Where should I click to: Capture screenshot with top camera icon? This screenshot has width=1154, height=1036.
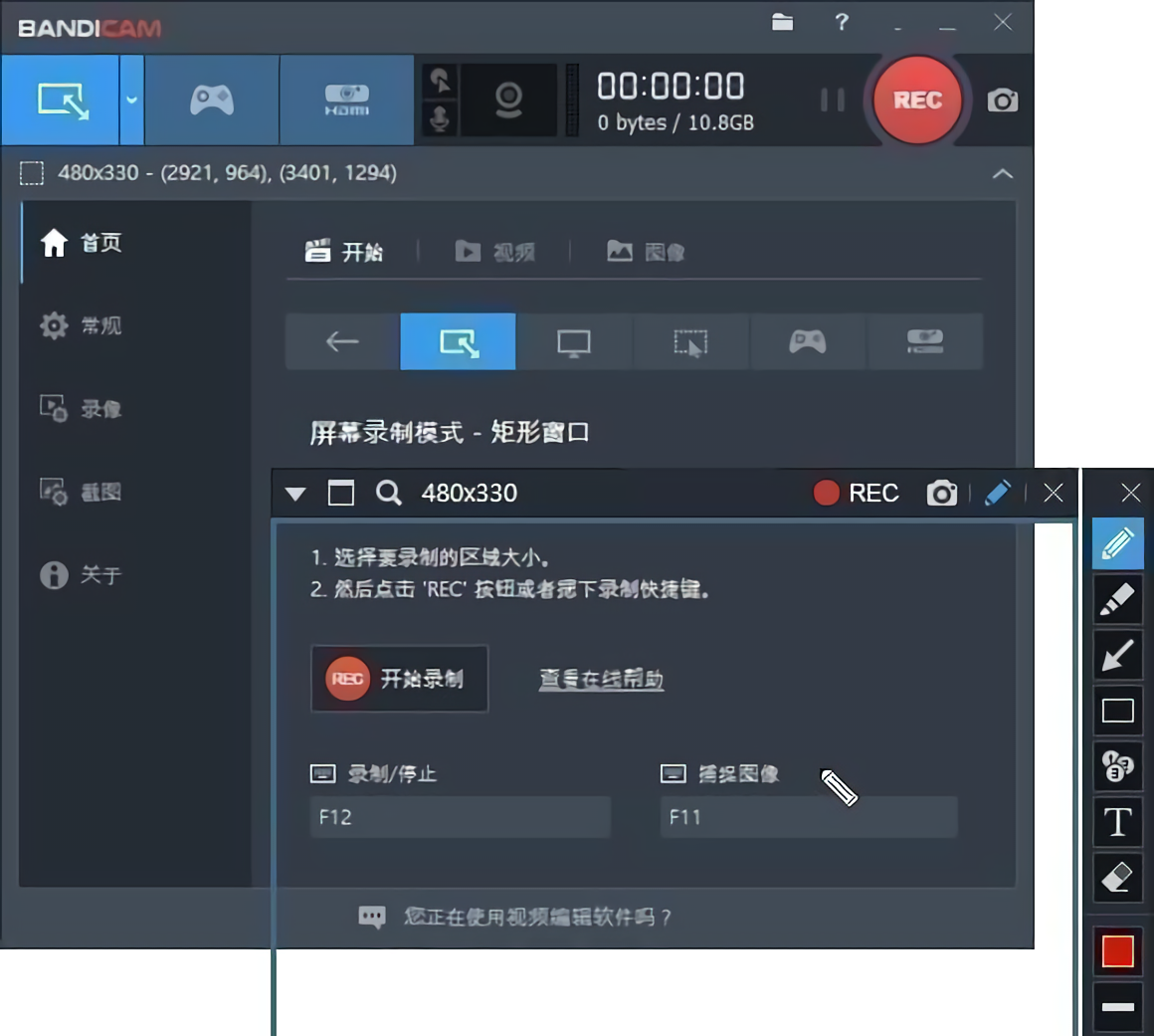point(1003,101)
